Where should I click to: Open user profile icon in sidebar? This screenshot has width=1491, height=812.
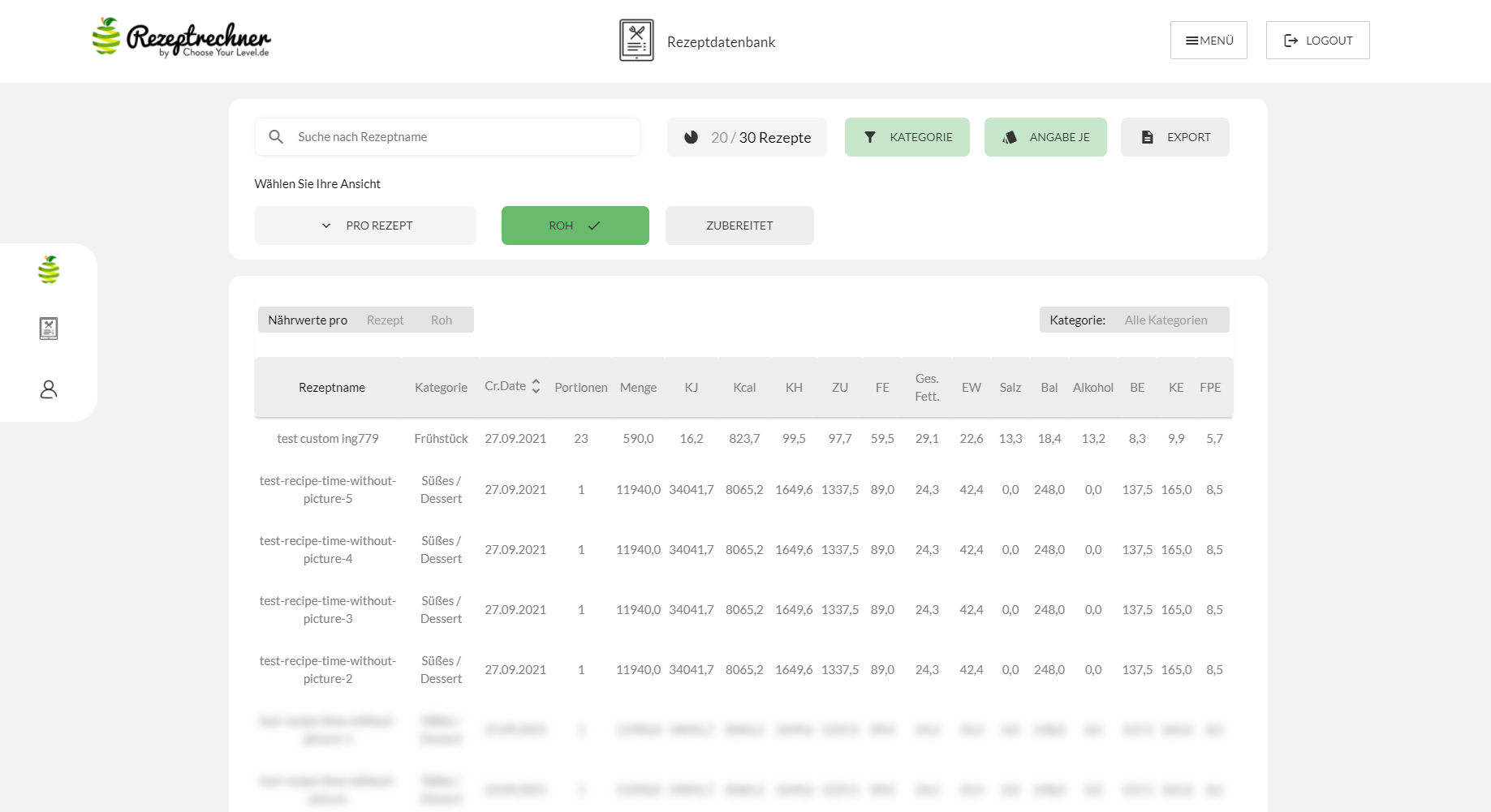(x=49, y=389)
